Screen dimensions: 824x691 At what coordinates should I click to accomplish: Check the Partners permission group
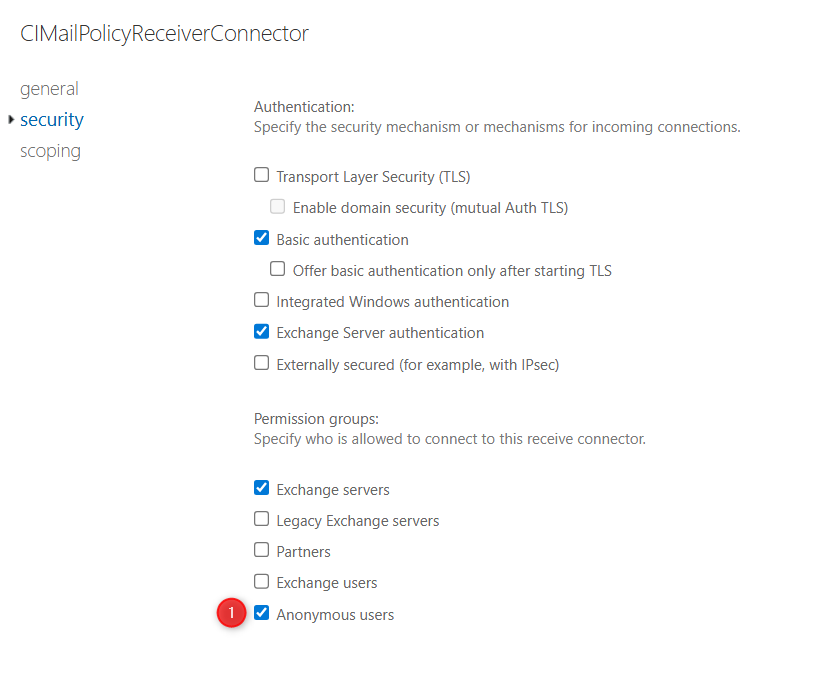[x=262, y=550]
